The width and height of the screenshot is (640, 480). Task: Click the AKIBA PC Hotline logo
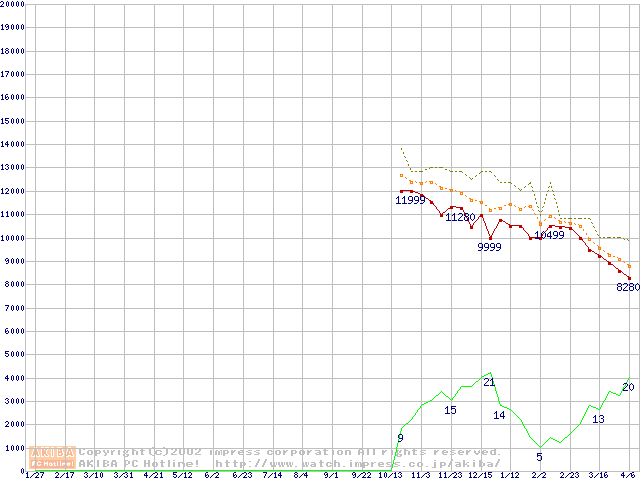pos(53,458)
